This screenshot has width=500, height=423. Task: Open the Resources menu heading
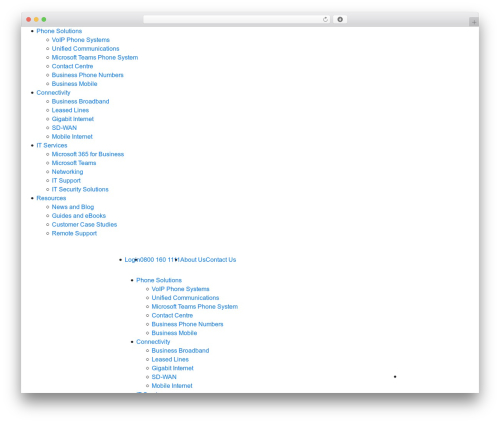51,198
